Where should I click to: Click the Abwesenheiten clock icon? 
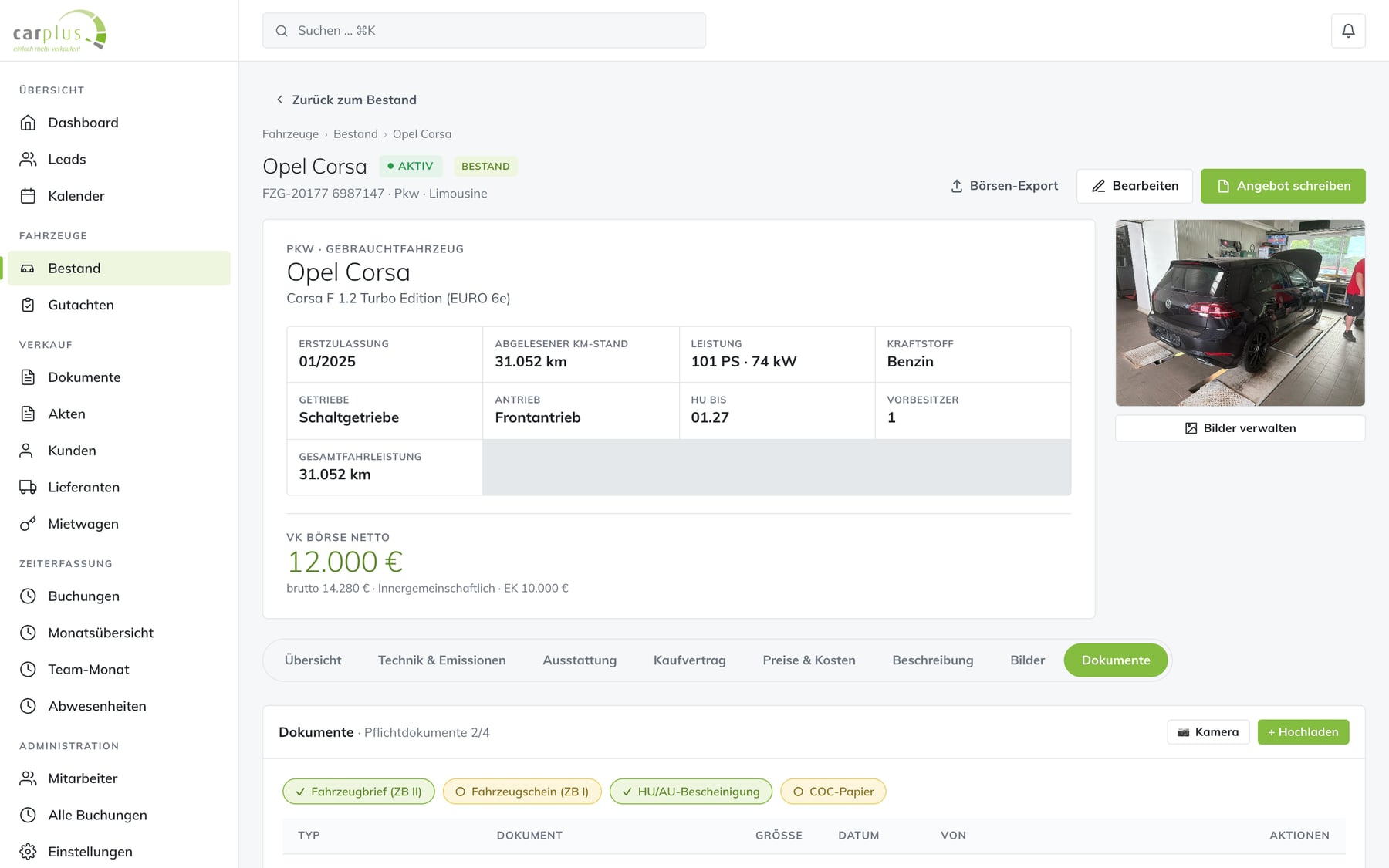pyautogui.click(x=28, y=706)
